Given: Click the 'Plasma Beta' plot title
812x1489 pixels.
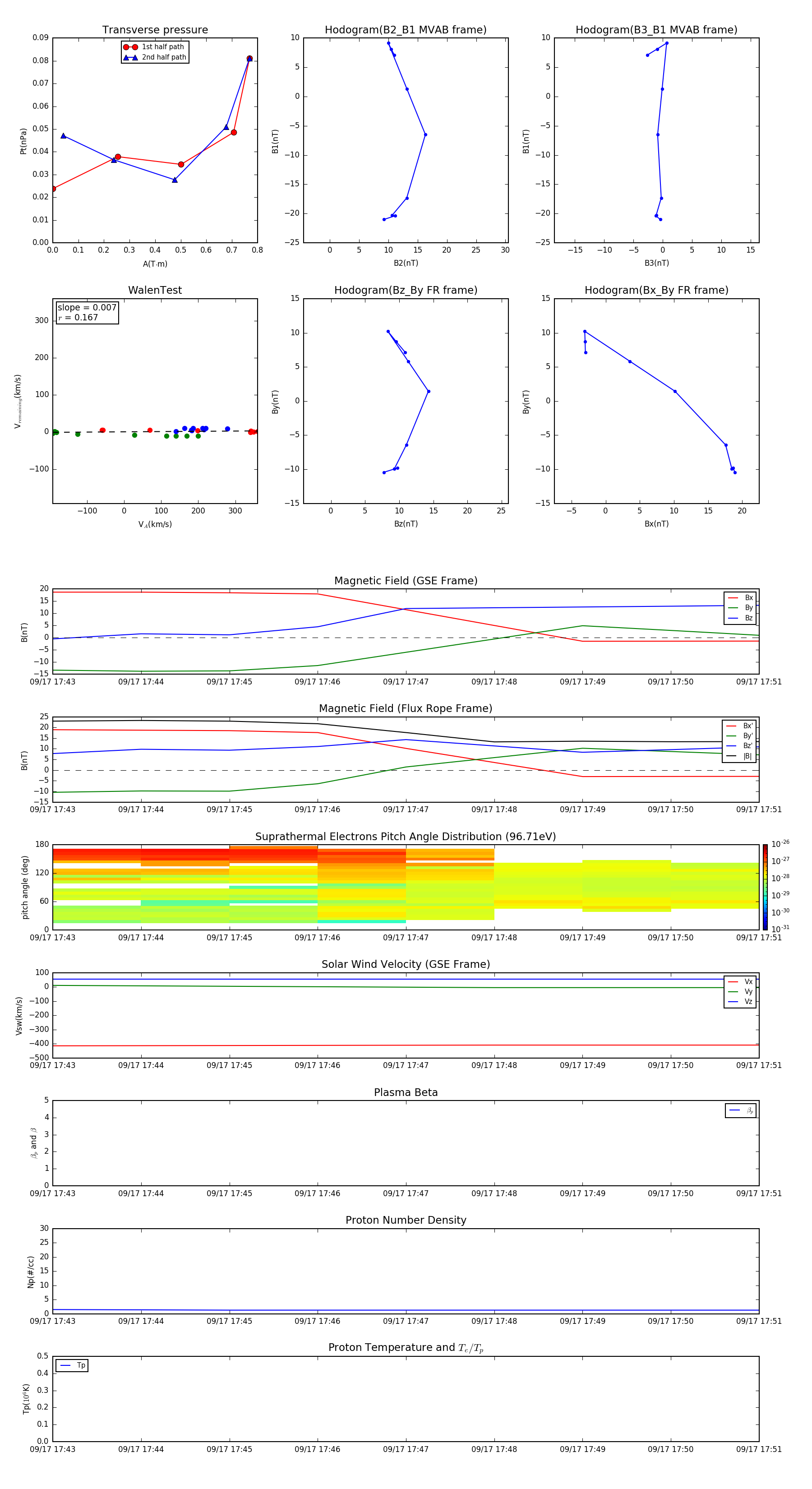Looking at the screenshot, I should [406, 1092].
